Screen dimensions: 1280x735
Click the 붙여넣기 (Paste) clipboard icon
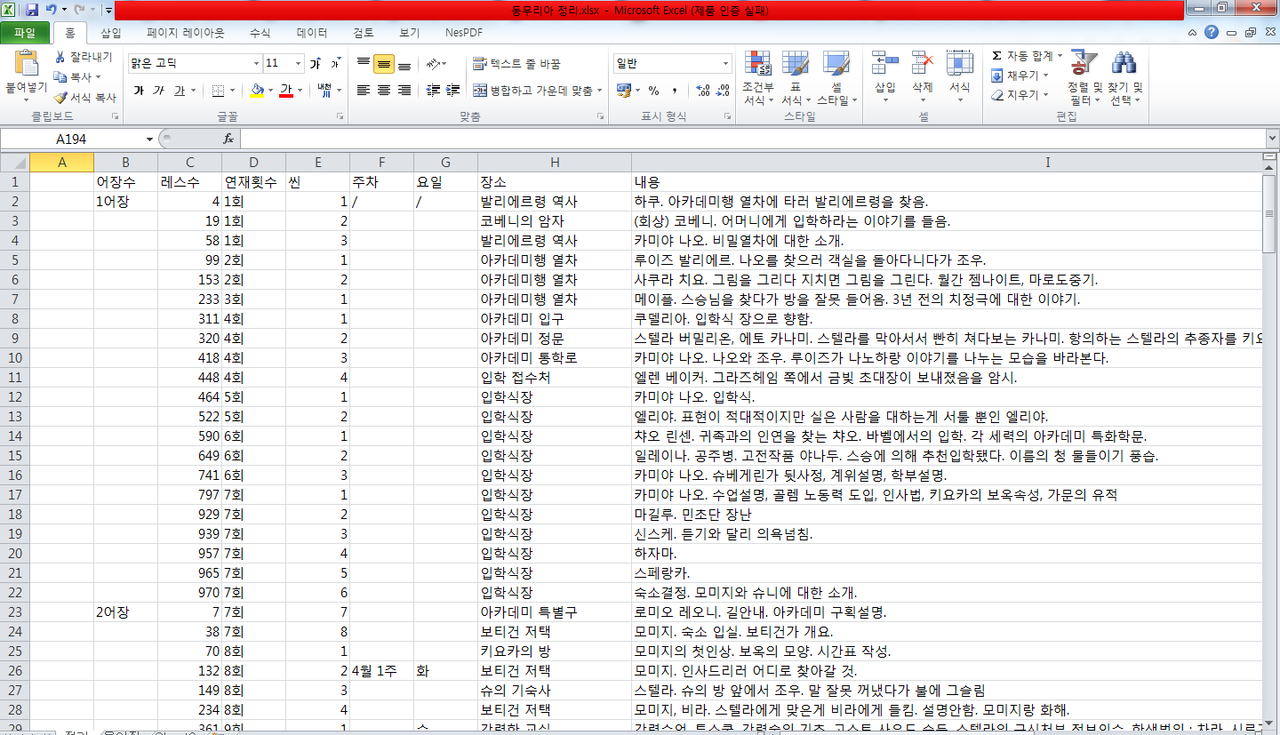(26, 66)
